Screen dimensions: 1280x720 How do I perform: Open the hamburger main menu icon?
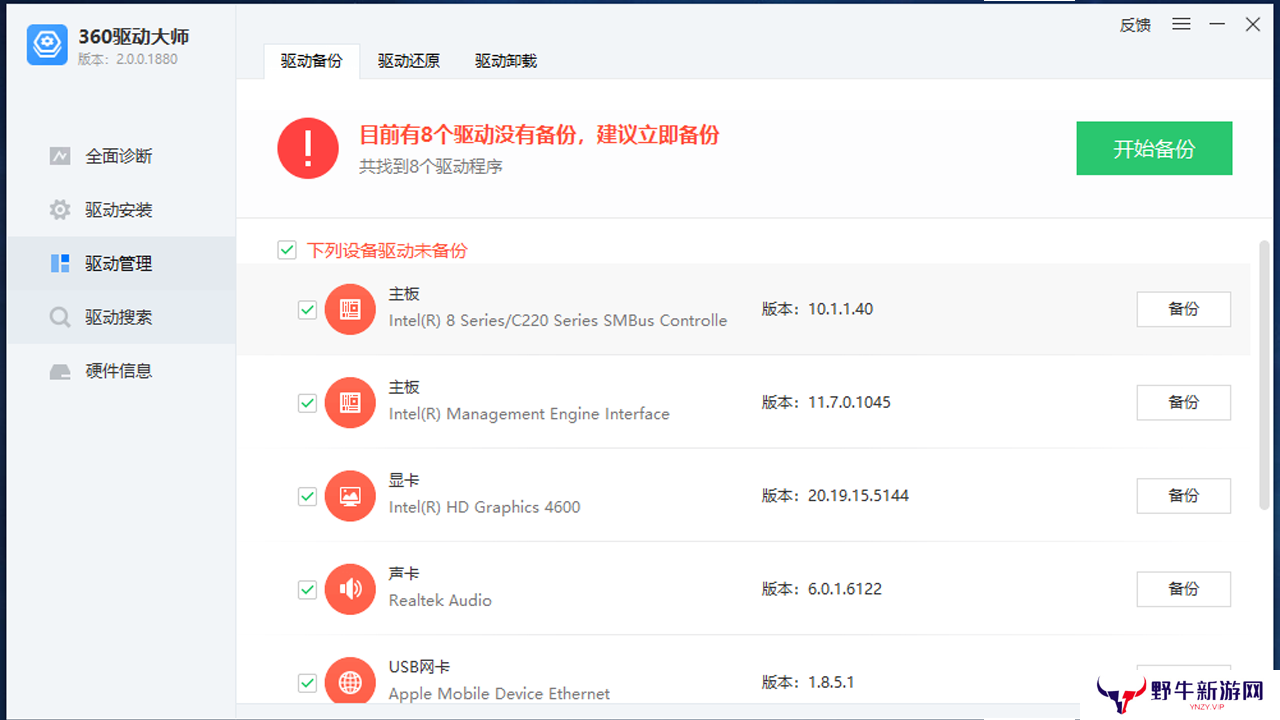click(1181, 24)
